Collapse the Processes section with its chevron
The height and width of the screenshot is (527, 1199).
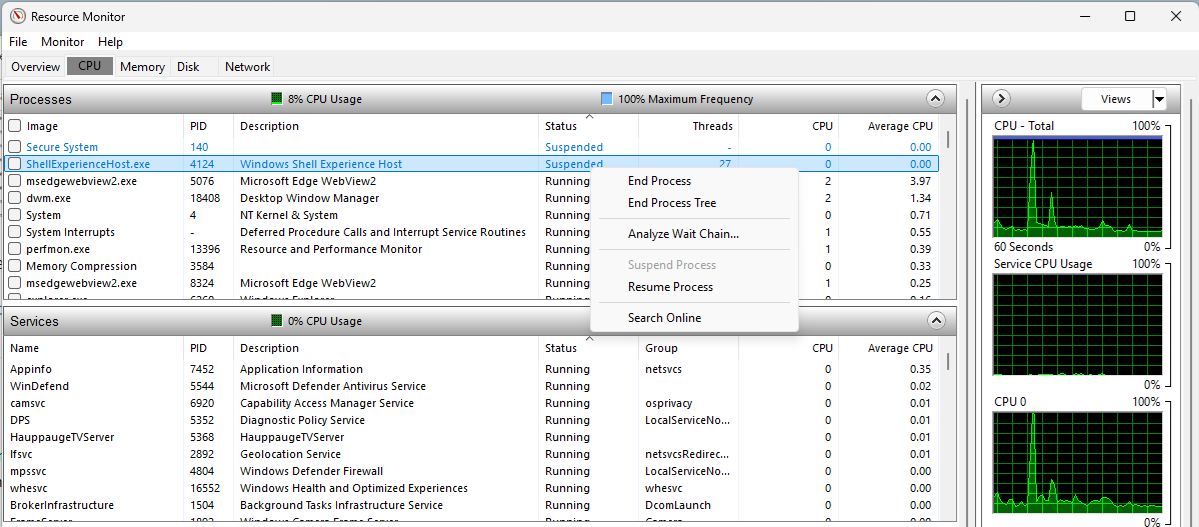[x=934, y=99]
